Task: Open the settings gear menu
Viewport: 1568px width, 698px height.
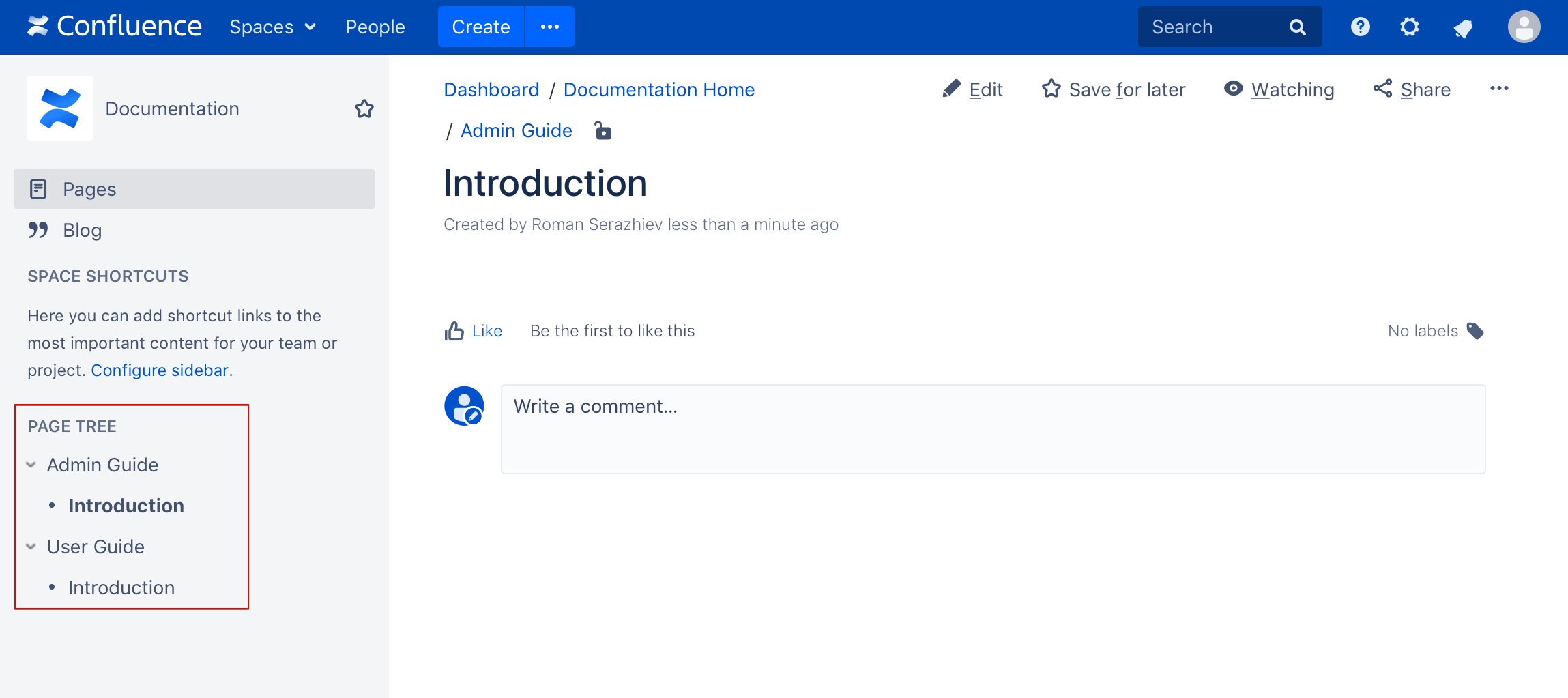Action: click(x=1409, y=27)
